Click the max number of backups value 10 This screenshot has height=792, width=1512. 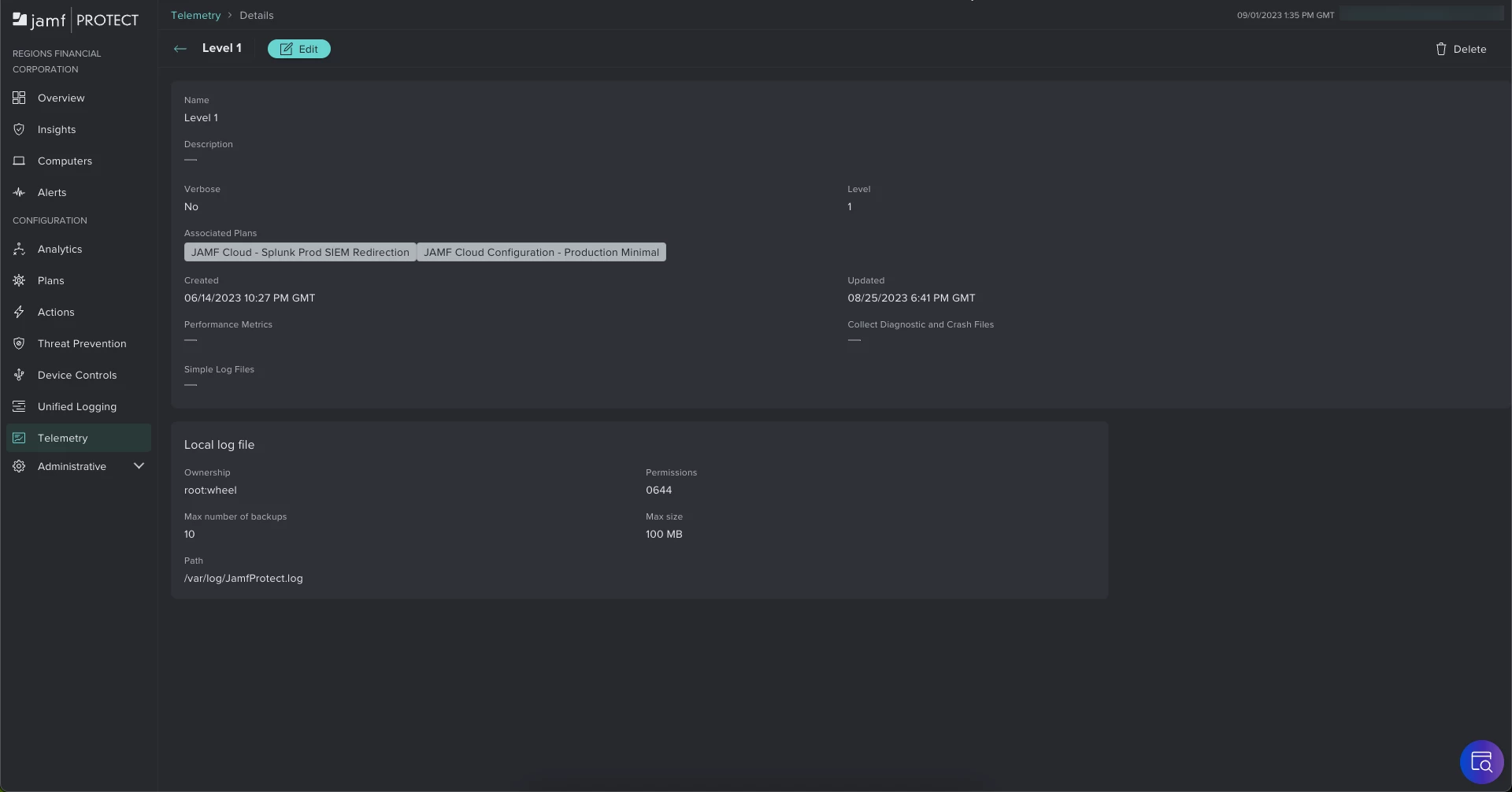(190, 534)
